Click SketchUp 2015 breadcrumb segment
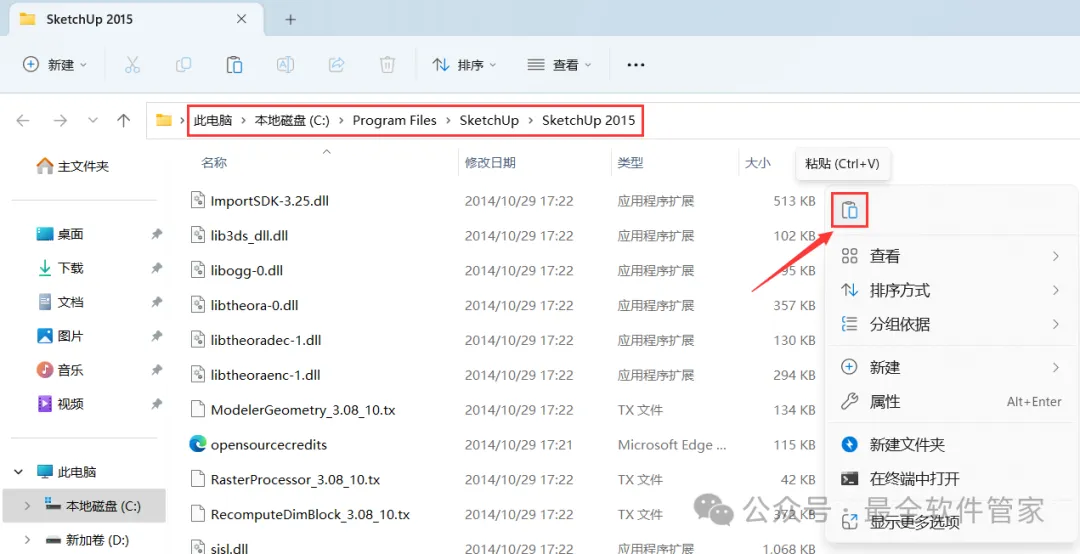 (589, 121)
